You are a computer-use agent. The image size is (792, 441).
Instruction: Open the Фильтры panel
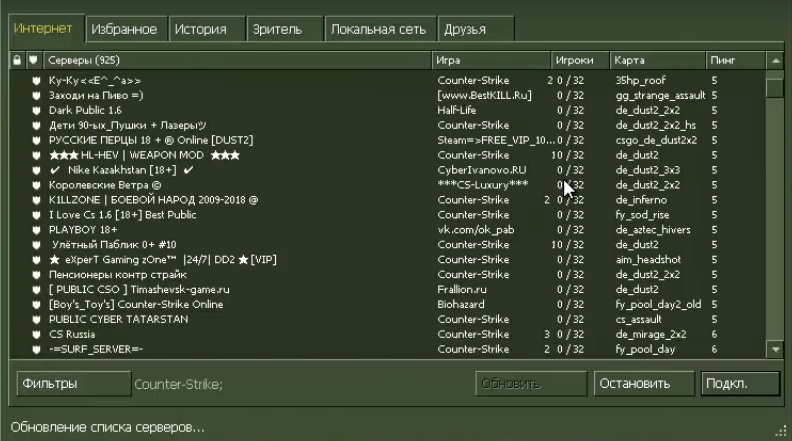pos(74,384)
